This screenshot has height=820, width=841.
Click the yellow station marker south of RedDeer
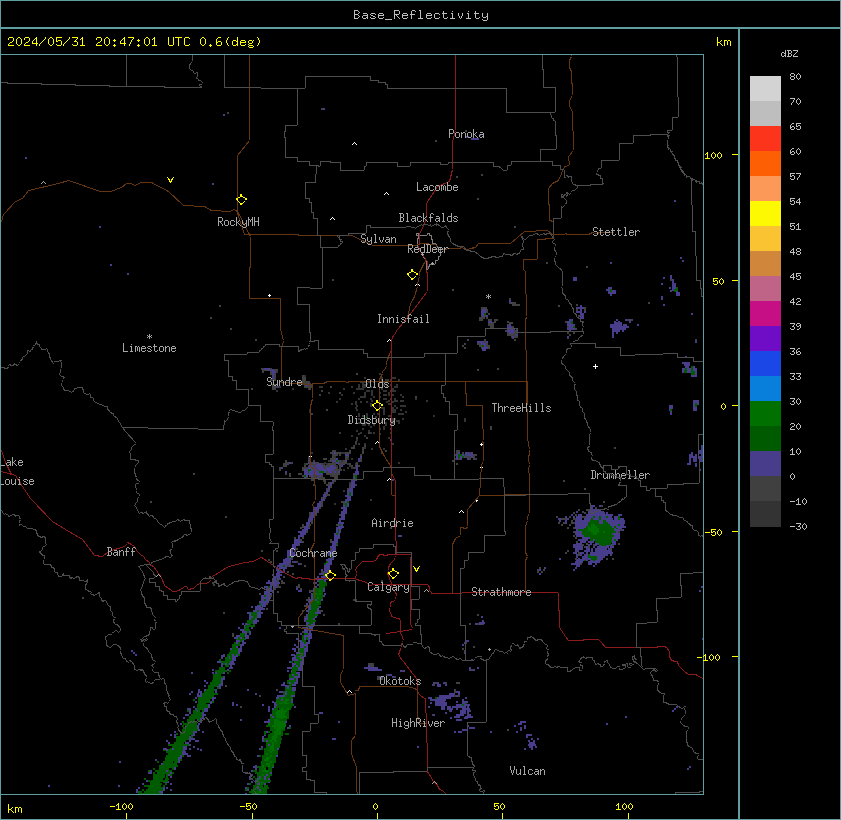[412, 275]
